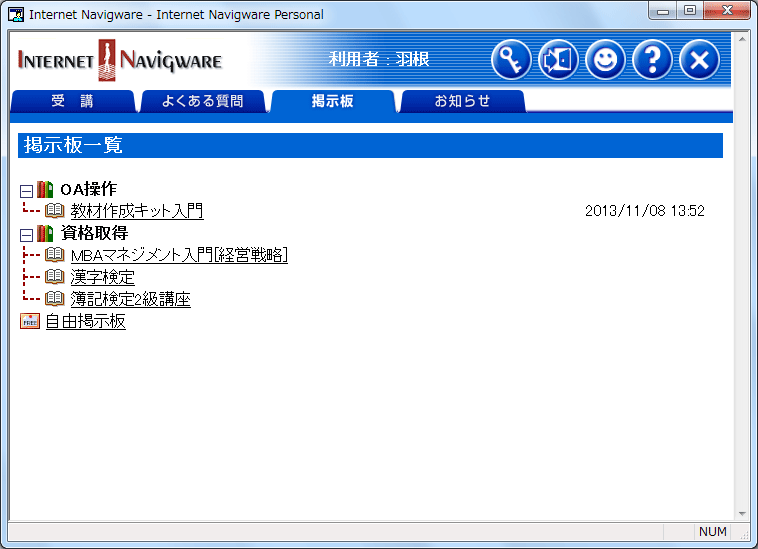Screen dimensions: 758x549
Task: Maximize the Internet Navigware window
Action: tap(690, 11)
